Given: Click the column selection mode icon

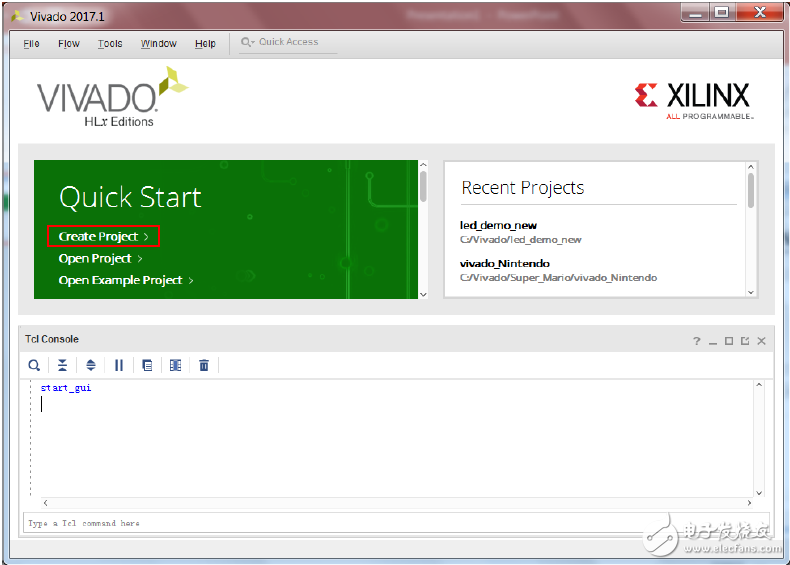Looking at the screenshot, I should click(175, 366).
